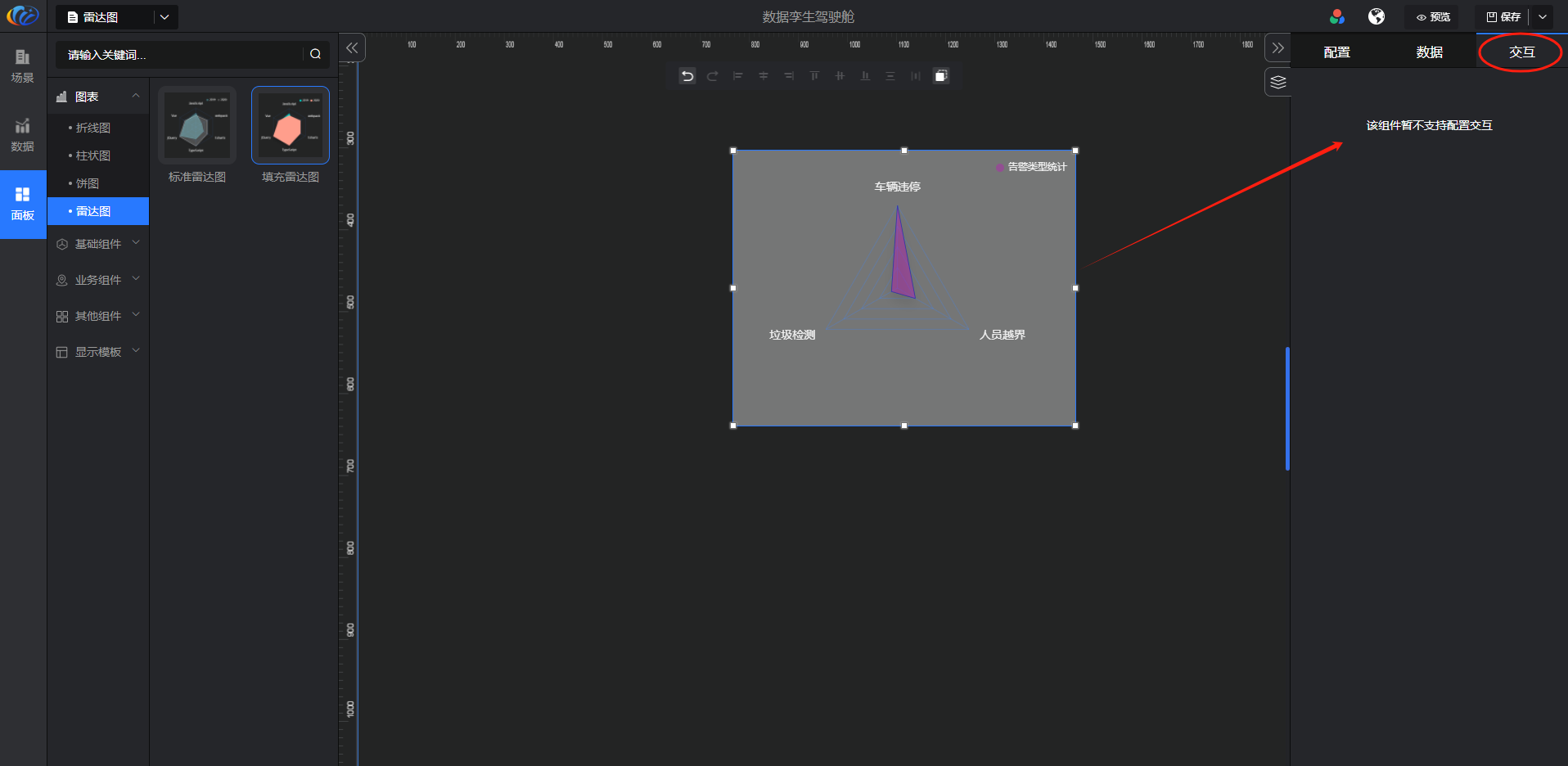
Task: Click the 保存 save button
Action: point(1503,16)
